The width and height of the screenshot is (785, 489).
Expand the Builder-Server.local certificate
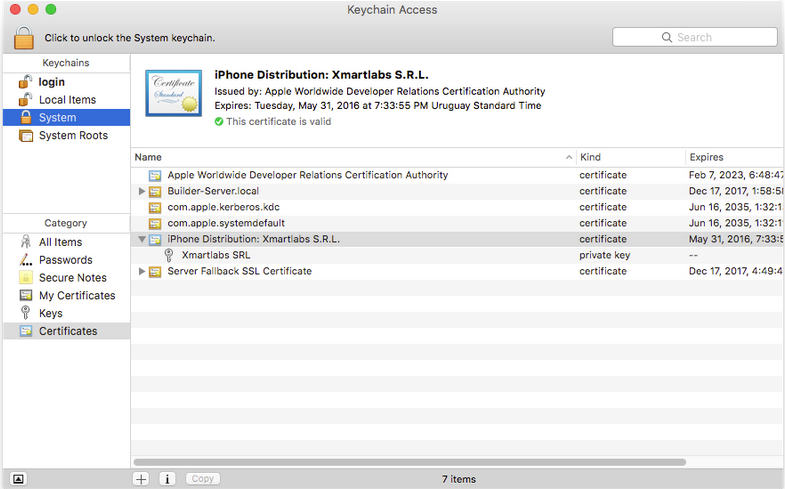click(x=142, y=191)
